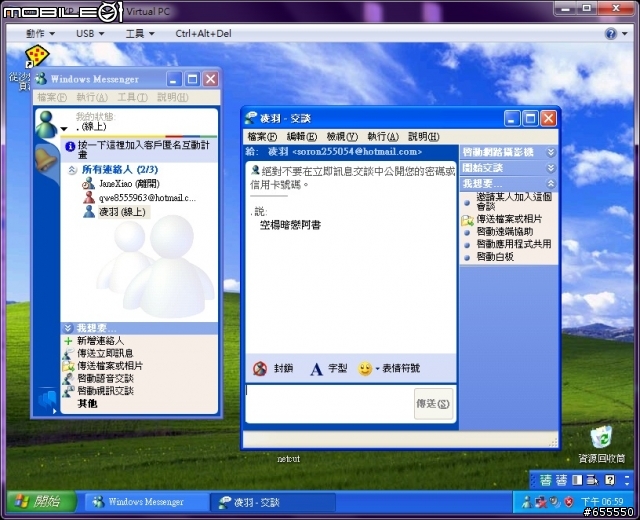Click 啟動白板
This screenshot has height=520, width=640.
click(x=495, y=257)
